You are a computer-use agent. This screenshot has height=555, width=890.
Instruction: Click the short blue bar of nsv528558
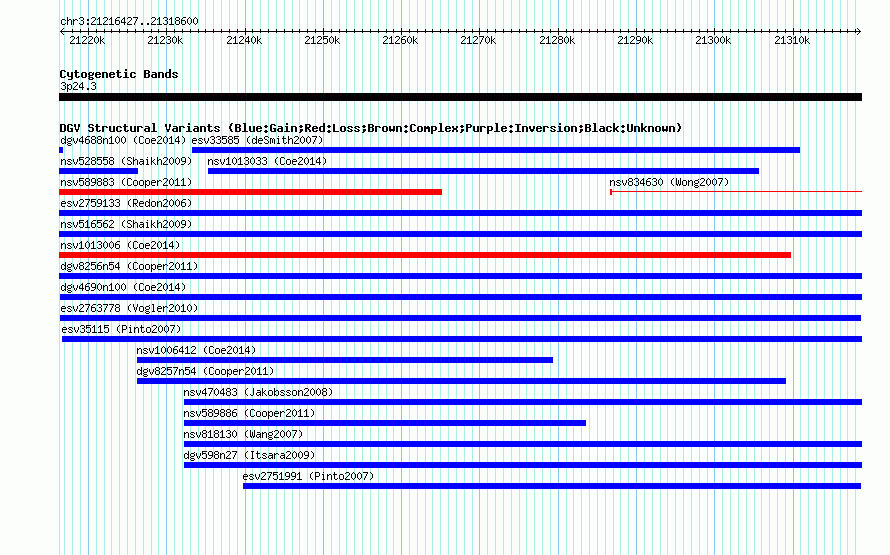point(99,171)
